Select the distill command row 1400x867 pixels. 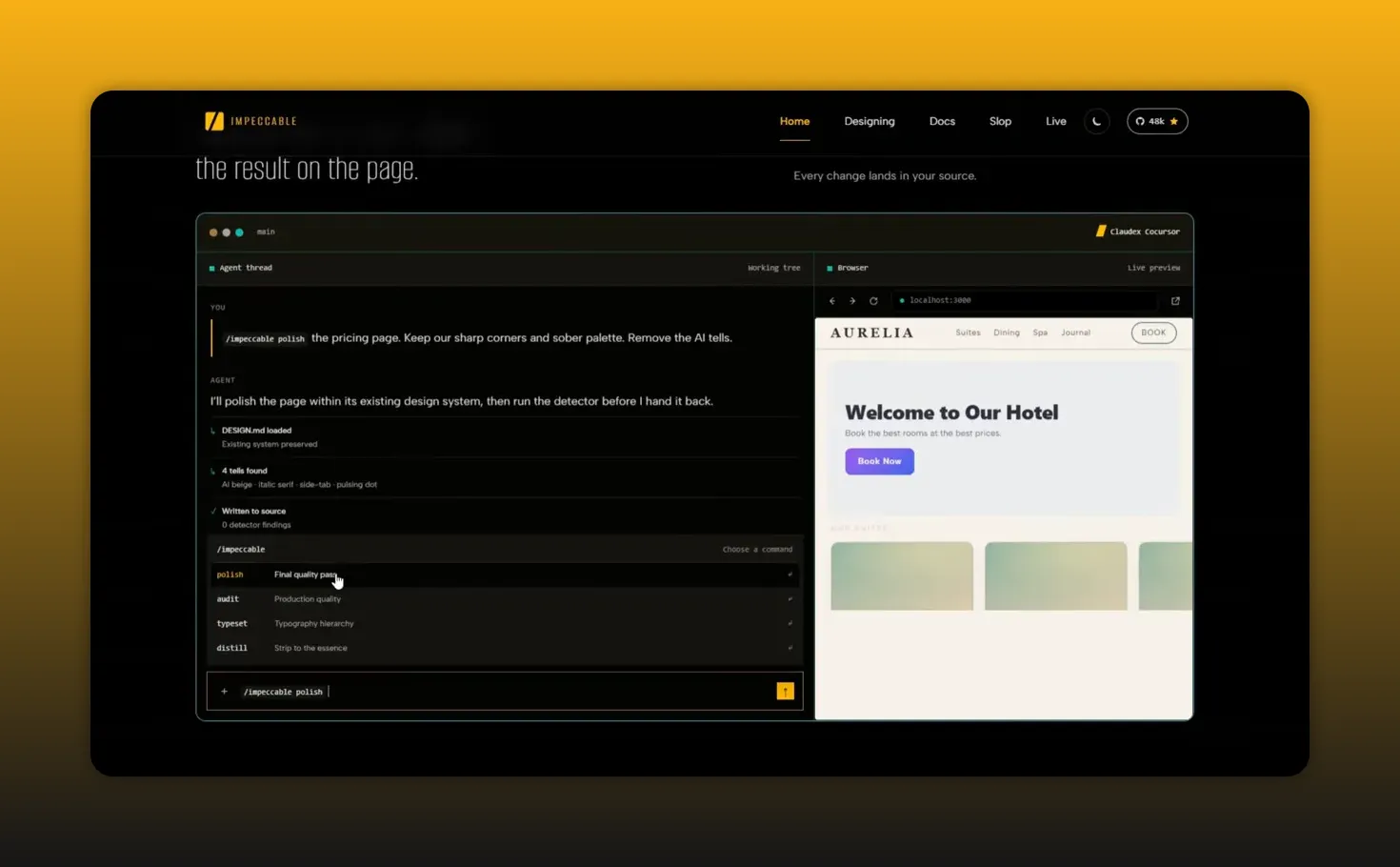click(505, 648)
